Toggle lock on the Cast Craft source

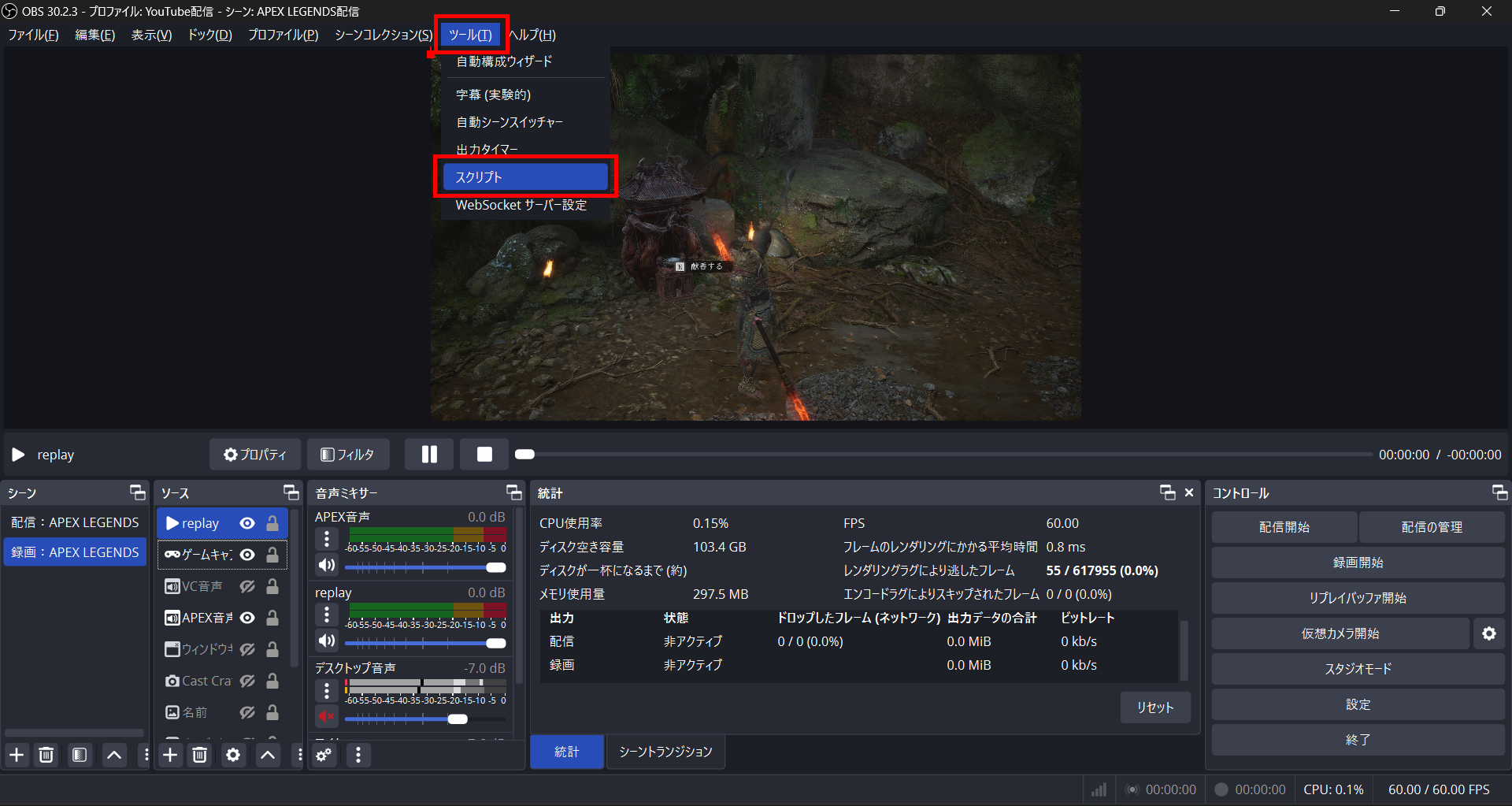click(272, 681)
